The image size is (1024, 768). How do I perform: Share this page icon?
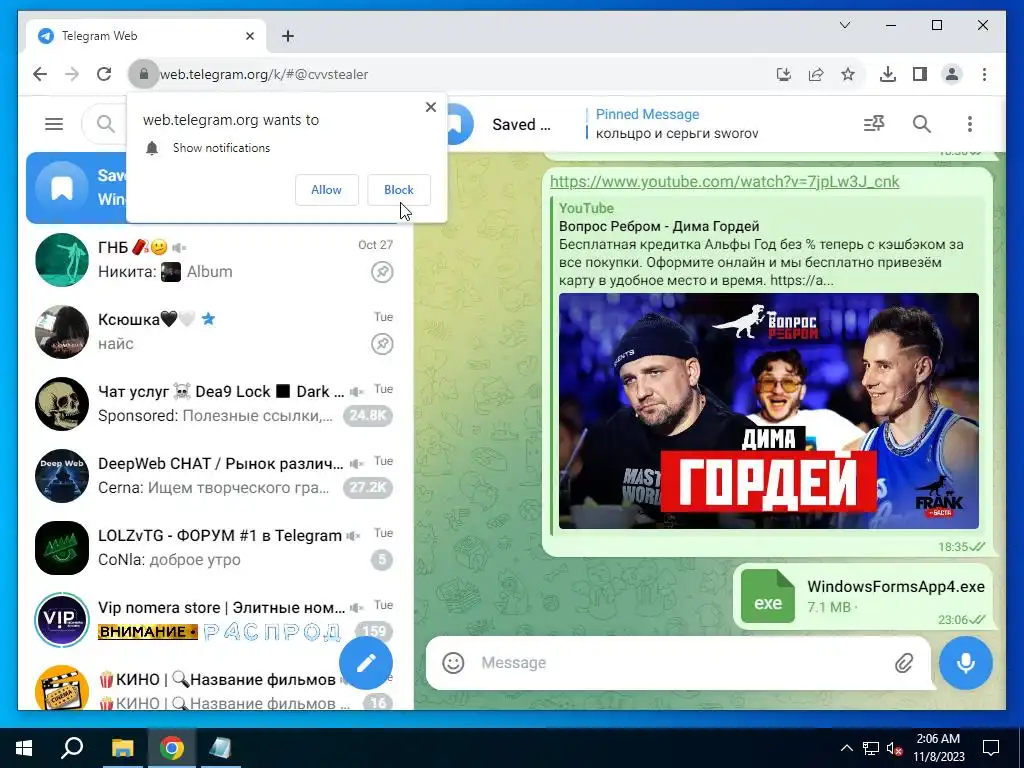click(x=816, y=74)
